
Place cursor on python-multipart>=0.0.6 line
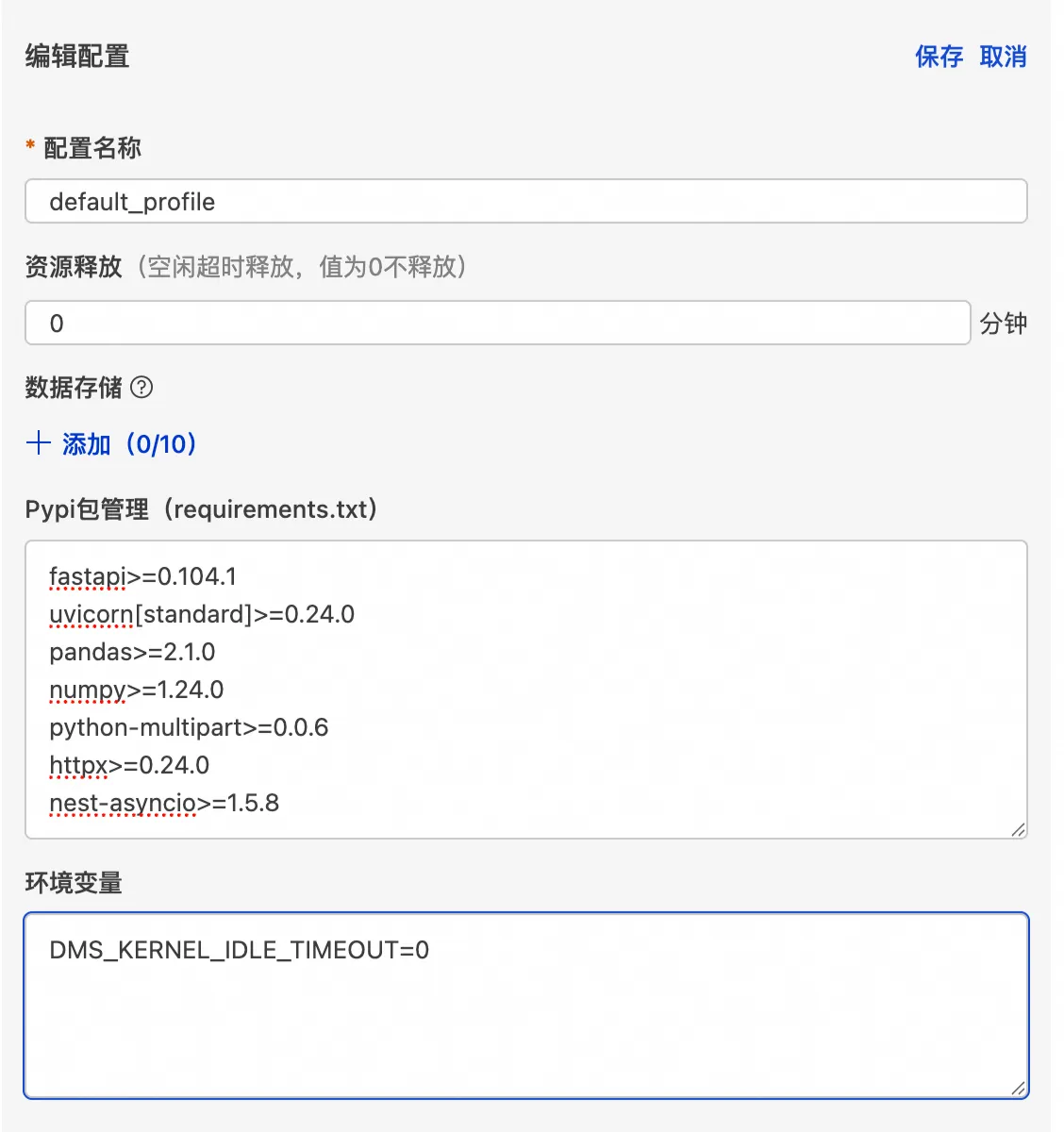pyautogui.click(x=189, y=727)
